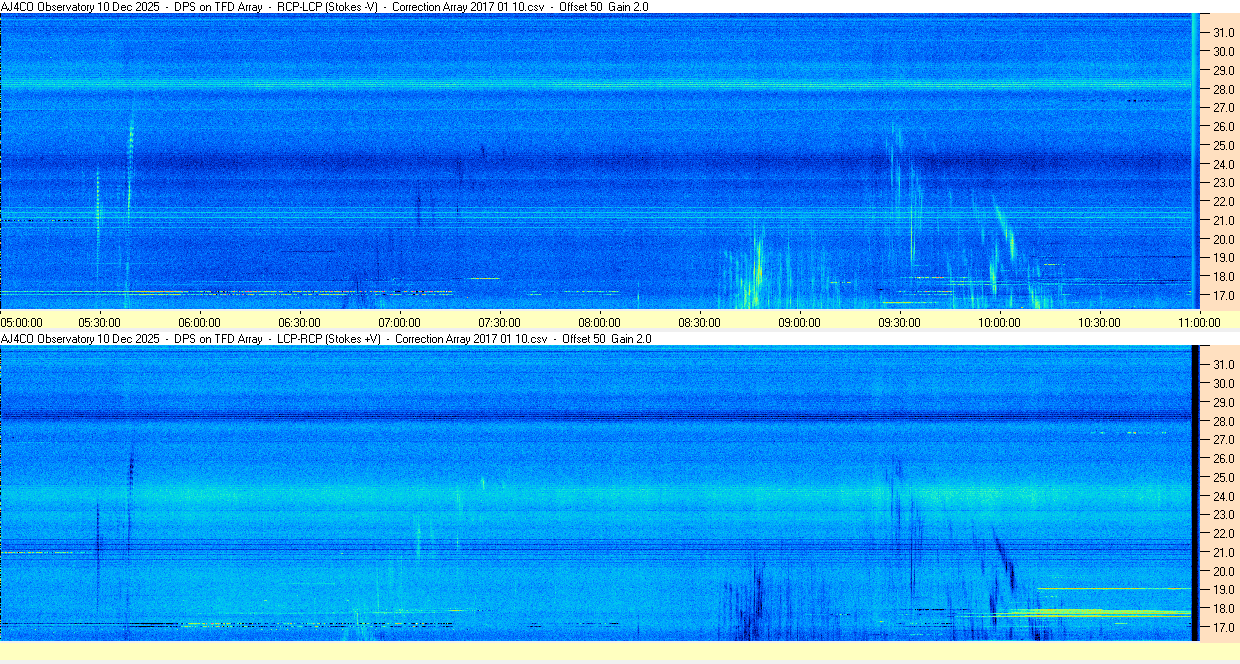
Task: Click 22.0 frequency label on Stokes +V chart
Action: 1224,534
